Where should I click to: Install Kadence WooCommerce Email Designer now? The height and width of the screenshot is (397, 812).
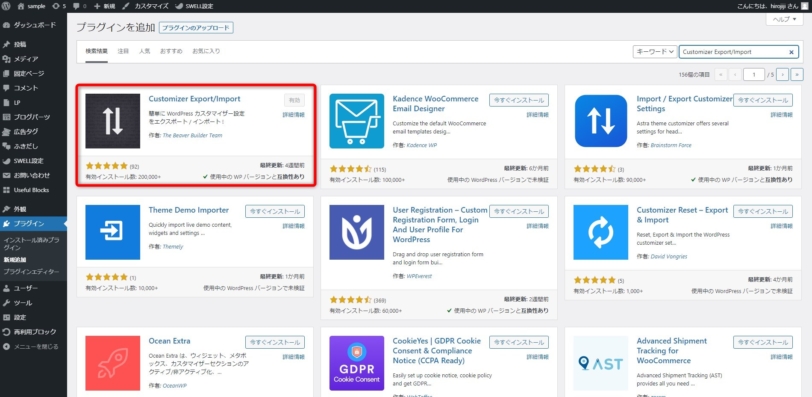[519, 100]
